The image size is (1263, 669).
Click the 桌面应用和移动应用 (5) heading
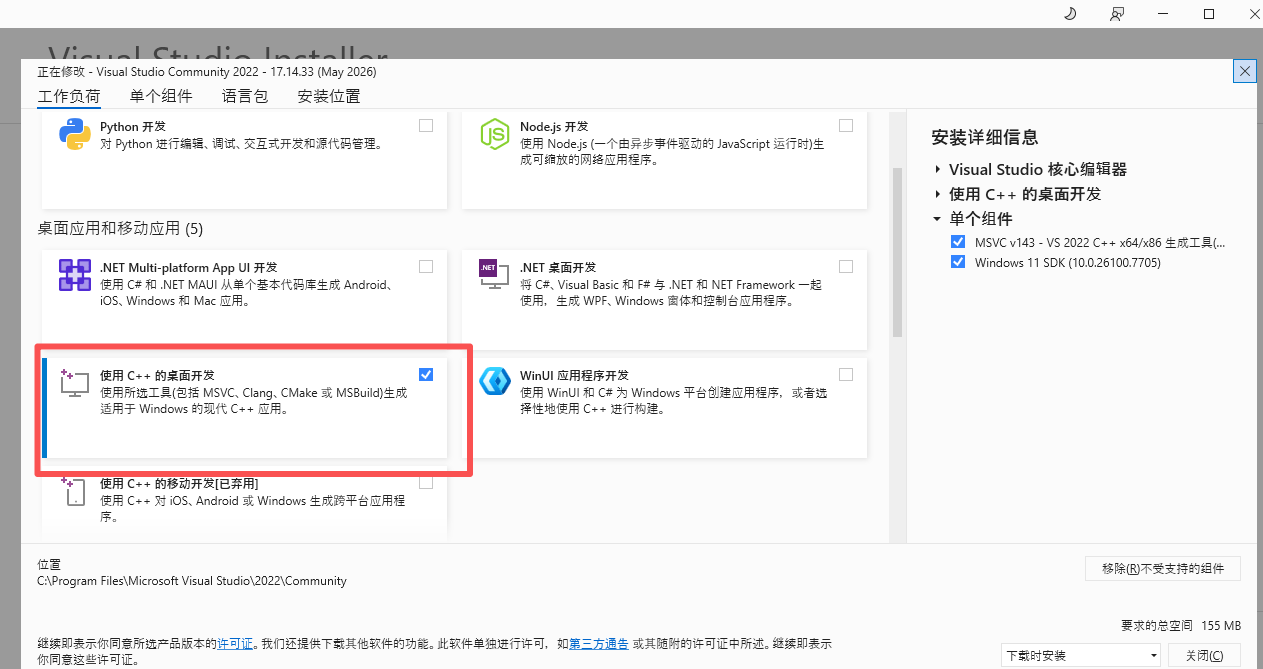(120, 229)
